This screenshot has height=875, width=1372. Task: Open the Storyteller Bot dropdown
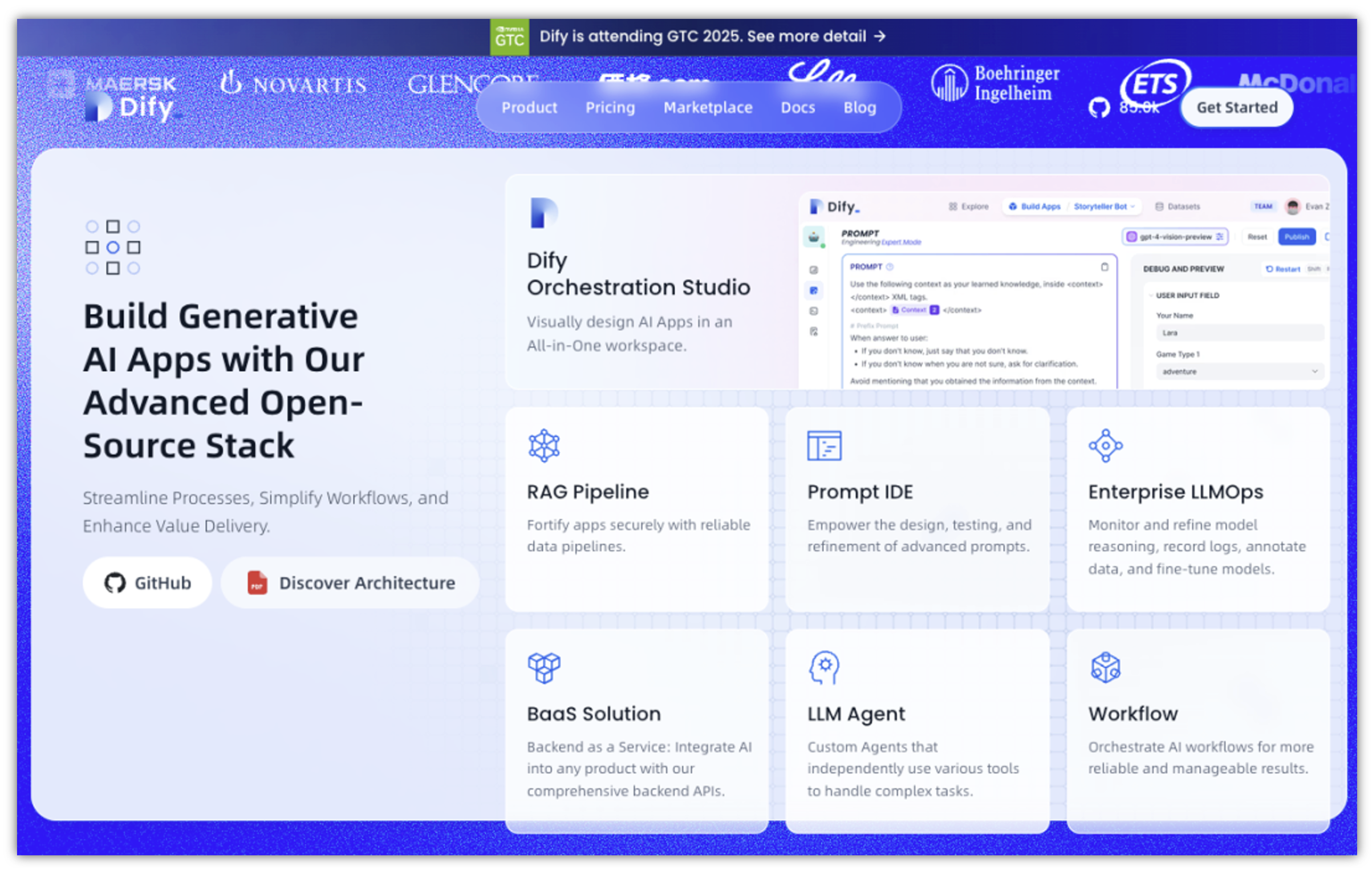pos(1104,206)
